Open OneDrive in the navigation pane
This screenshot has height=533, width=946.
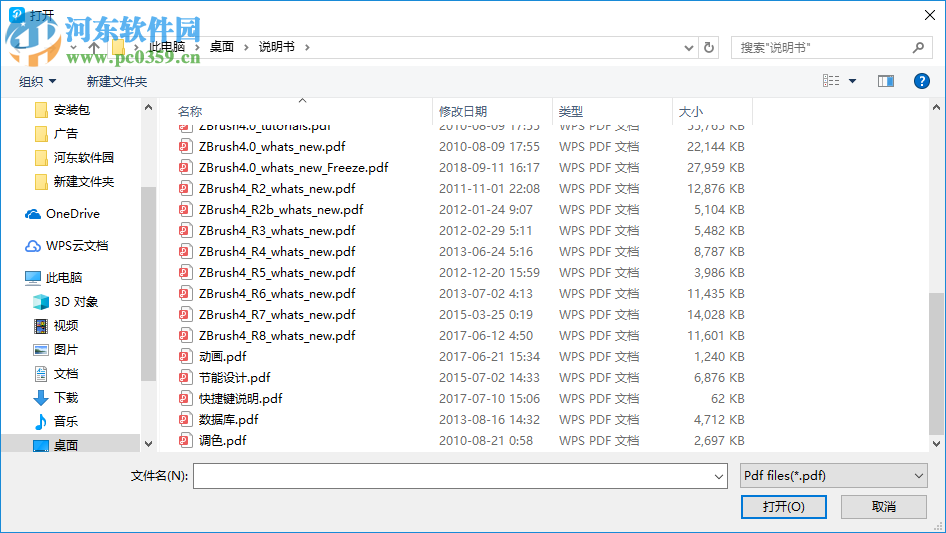point(62,214)
